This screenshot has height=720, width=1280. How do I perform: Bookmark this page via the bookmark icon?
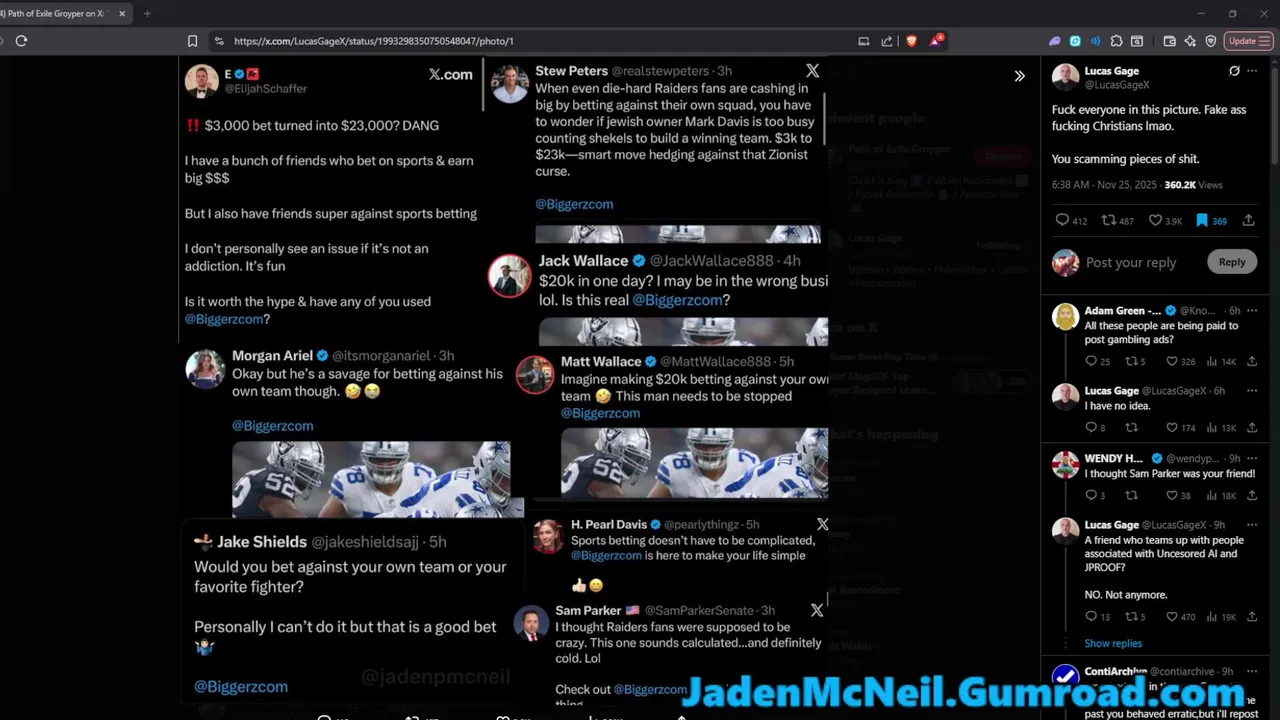[x=192, y=41]
